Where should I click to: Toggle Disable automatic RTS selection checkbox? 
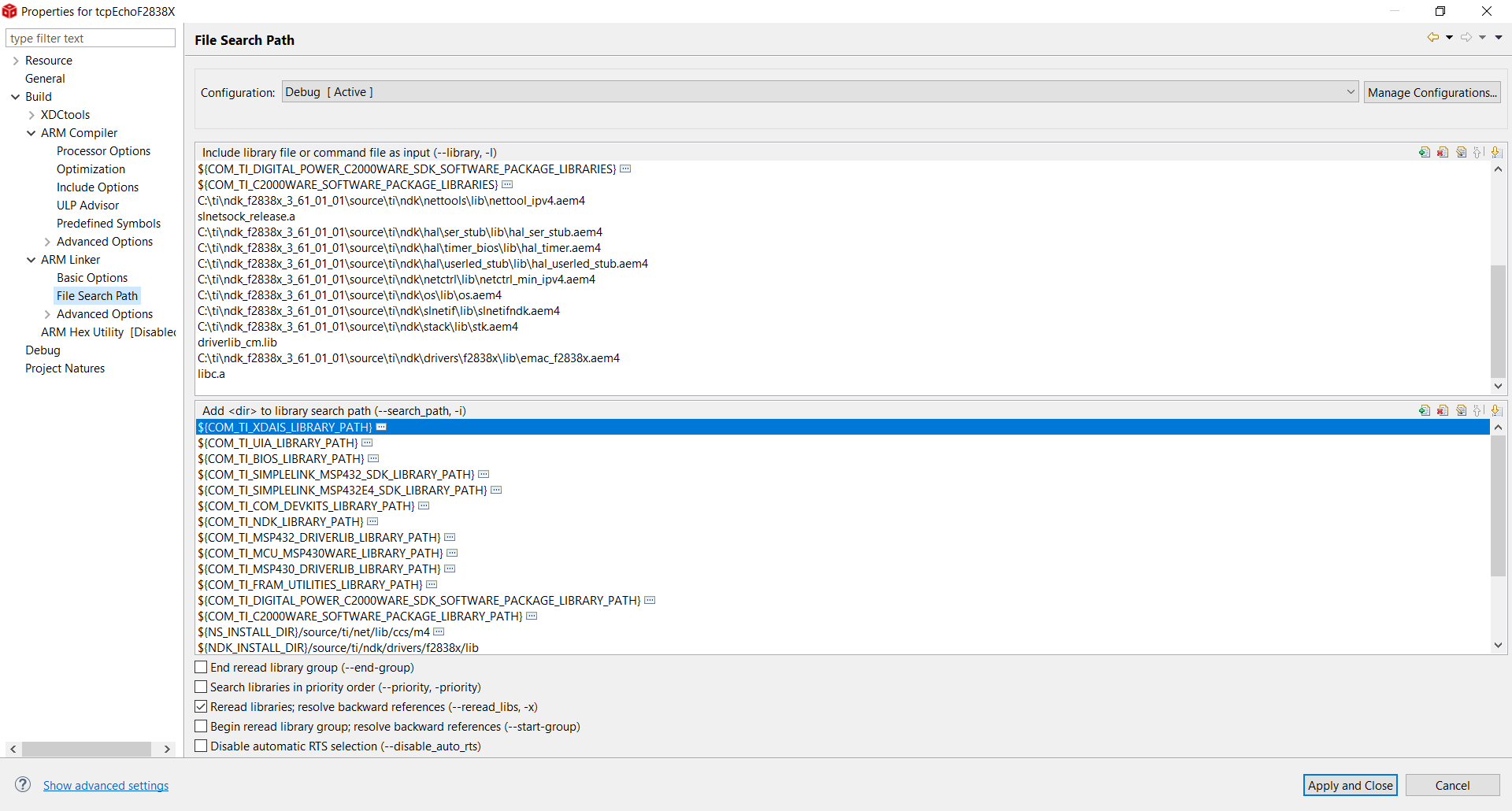coord(201,746)
